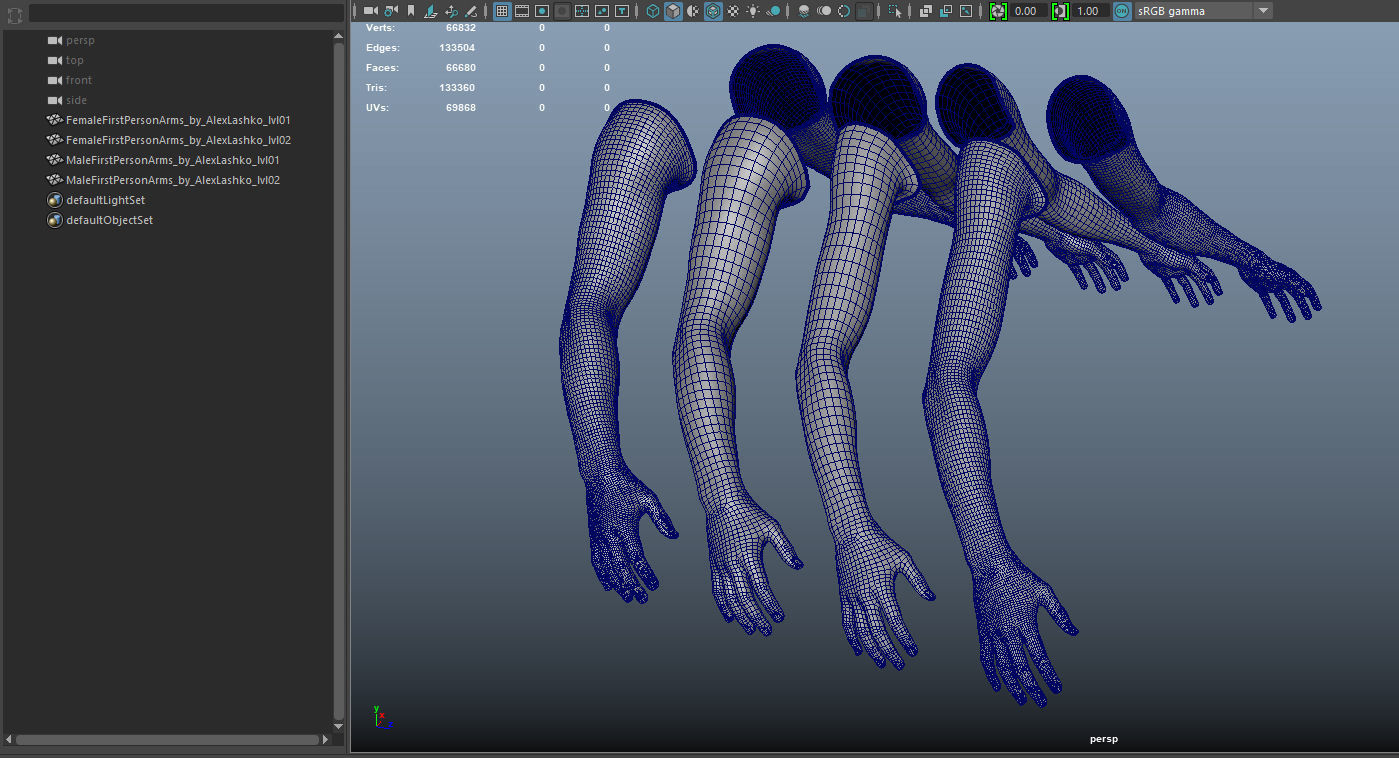Screen dimensions: 1399x758
Task: Toggle wireframe on shaded
Action: 713,11
